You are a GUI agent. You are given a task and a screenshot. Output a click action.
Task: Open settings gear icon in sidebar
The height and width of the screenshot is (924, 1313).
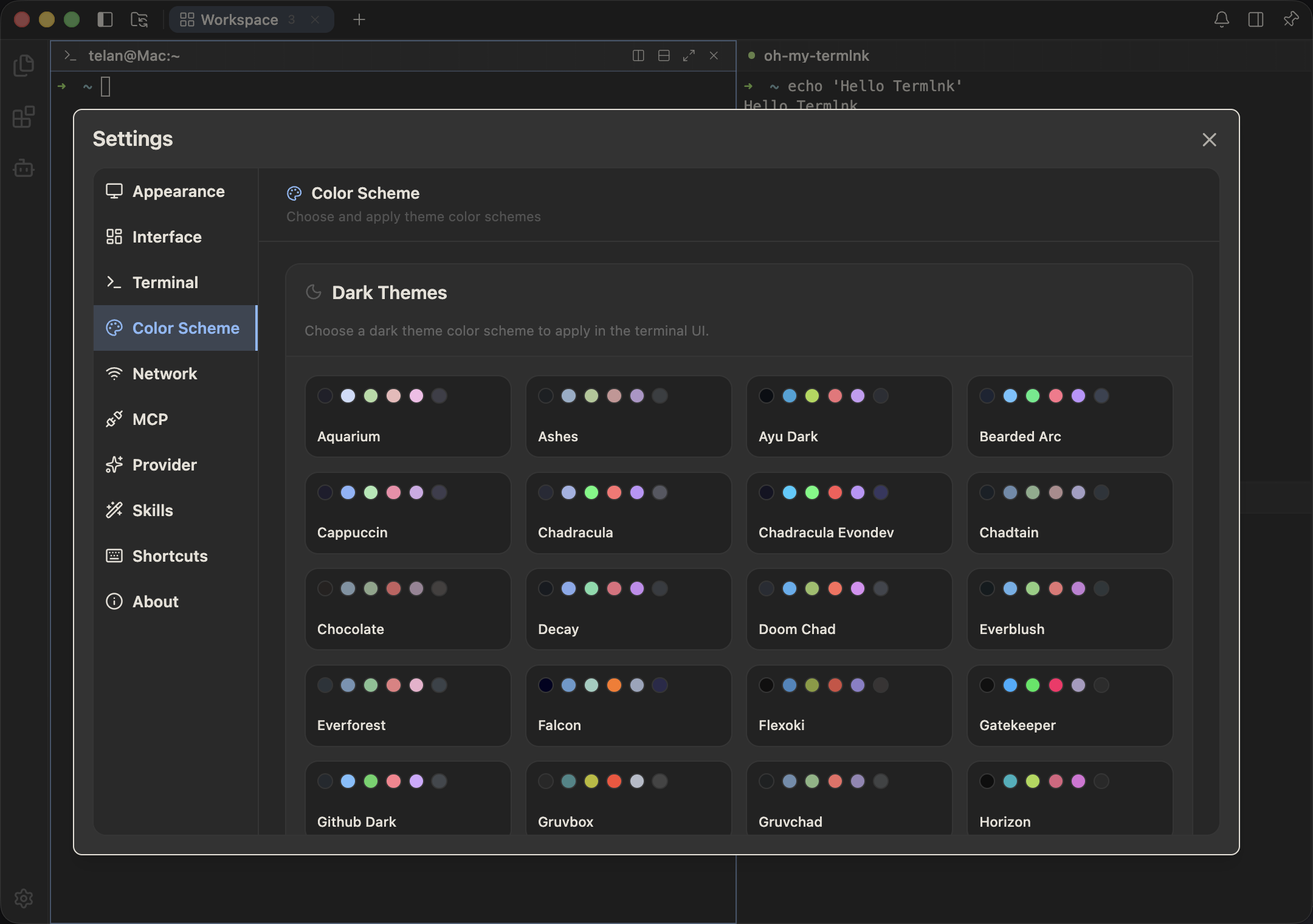24,898
